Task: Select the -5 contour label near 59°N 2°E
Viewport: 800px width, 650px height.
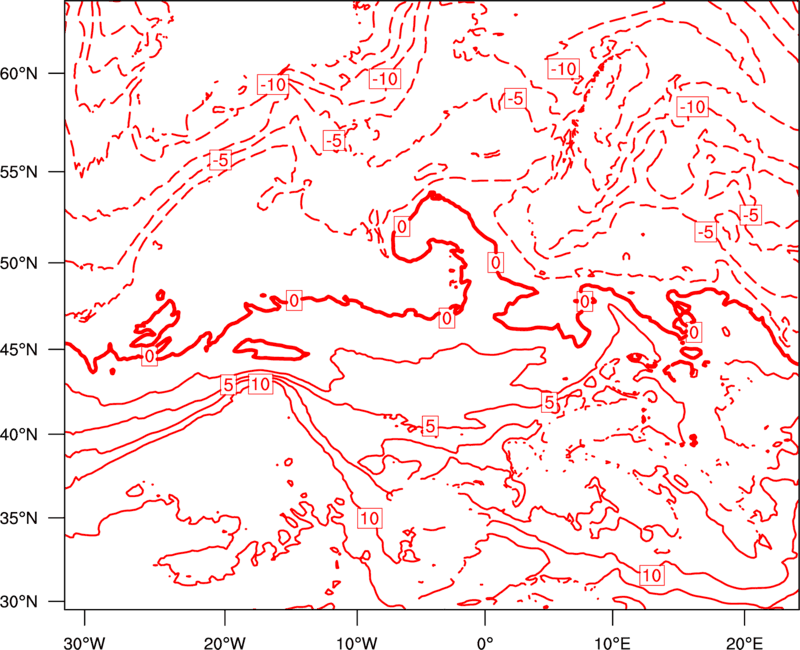Action: [x=515, y=98]
